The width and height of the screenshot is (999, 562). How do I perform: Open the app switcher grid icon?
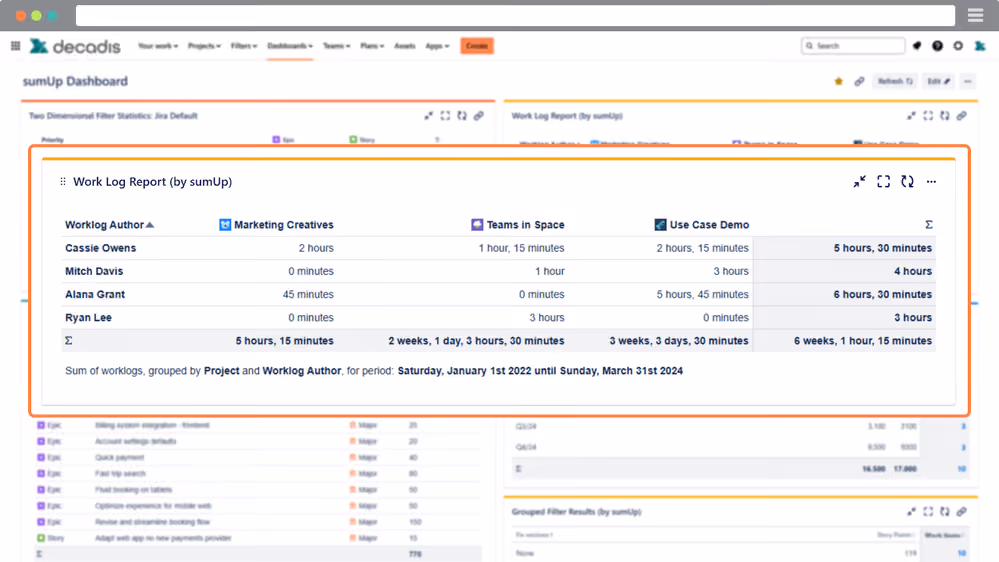[x=15, y=46]
